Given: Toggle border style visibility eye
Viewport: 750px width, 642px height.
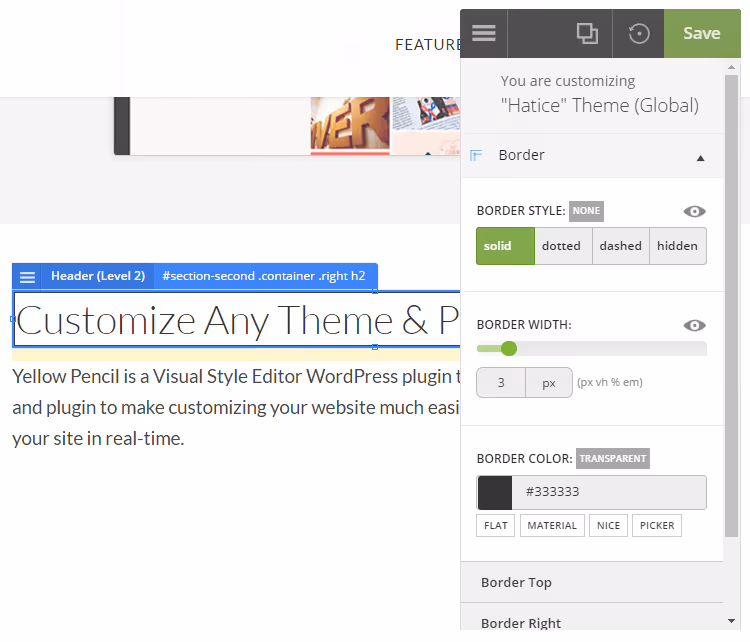Looking at the screenshot, I should [x=695, y=211].
